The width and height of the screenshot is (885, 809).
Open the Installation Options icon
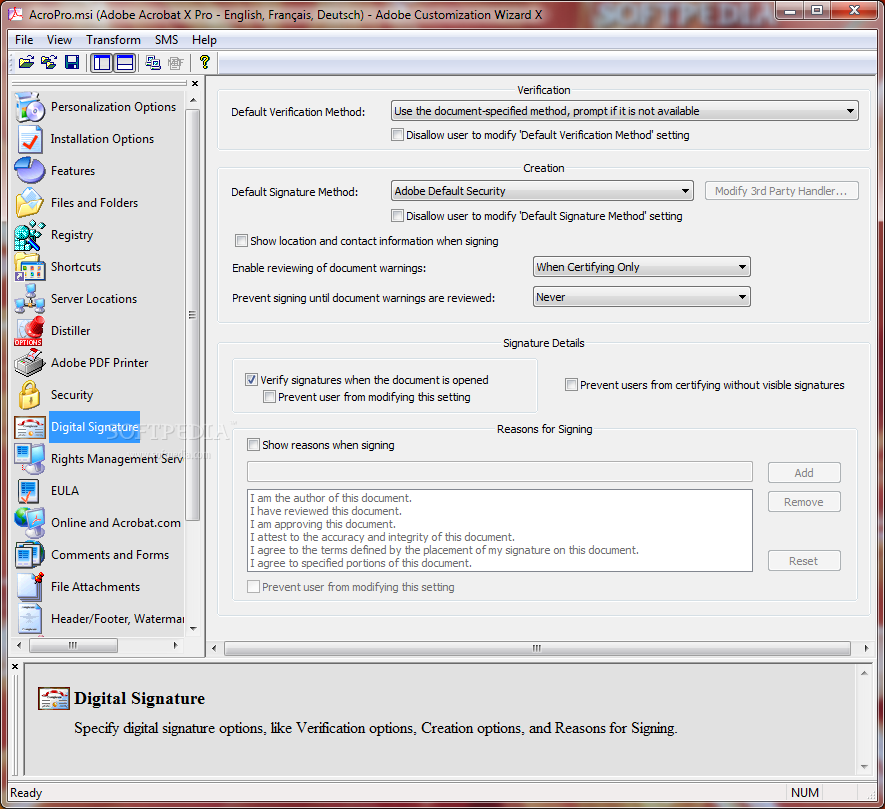(x=30, y=139)
